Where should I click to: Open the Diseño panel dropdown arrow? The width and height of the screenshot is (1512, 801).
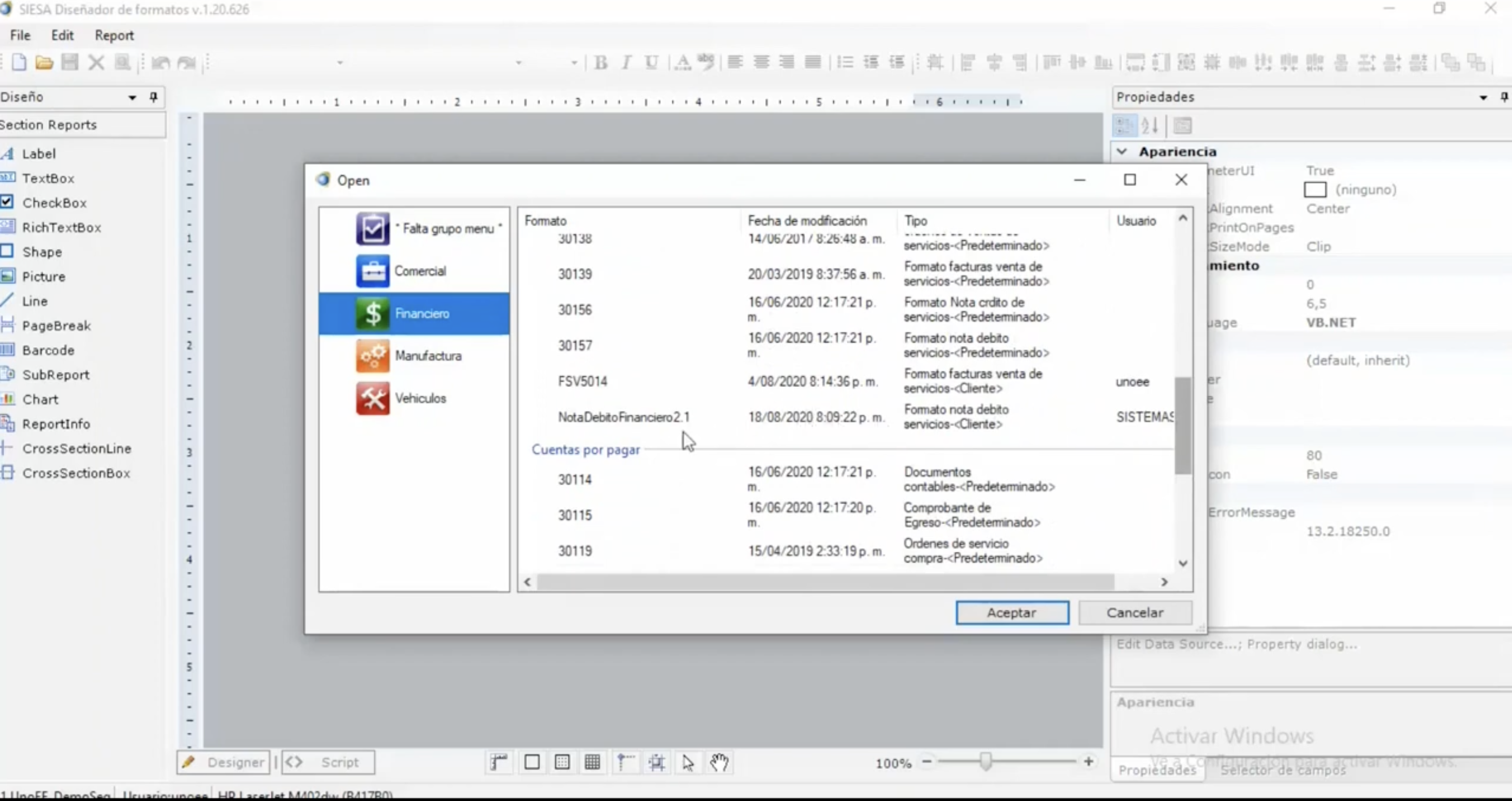coord(132,97)
